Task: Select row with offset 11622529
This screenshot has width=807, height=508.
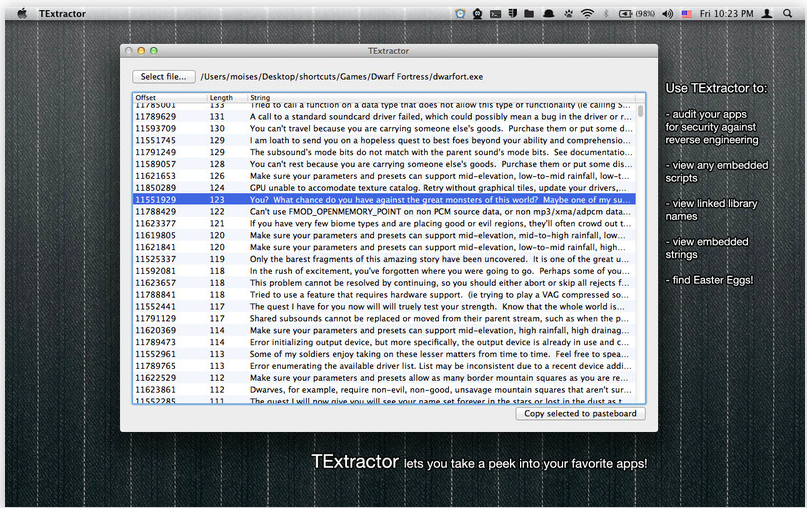Action: [x=384, y=378]
